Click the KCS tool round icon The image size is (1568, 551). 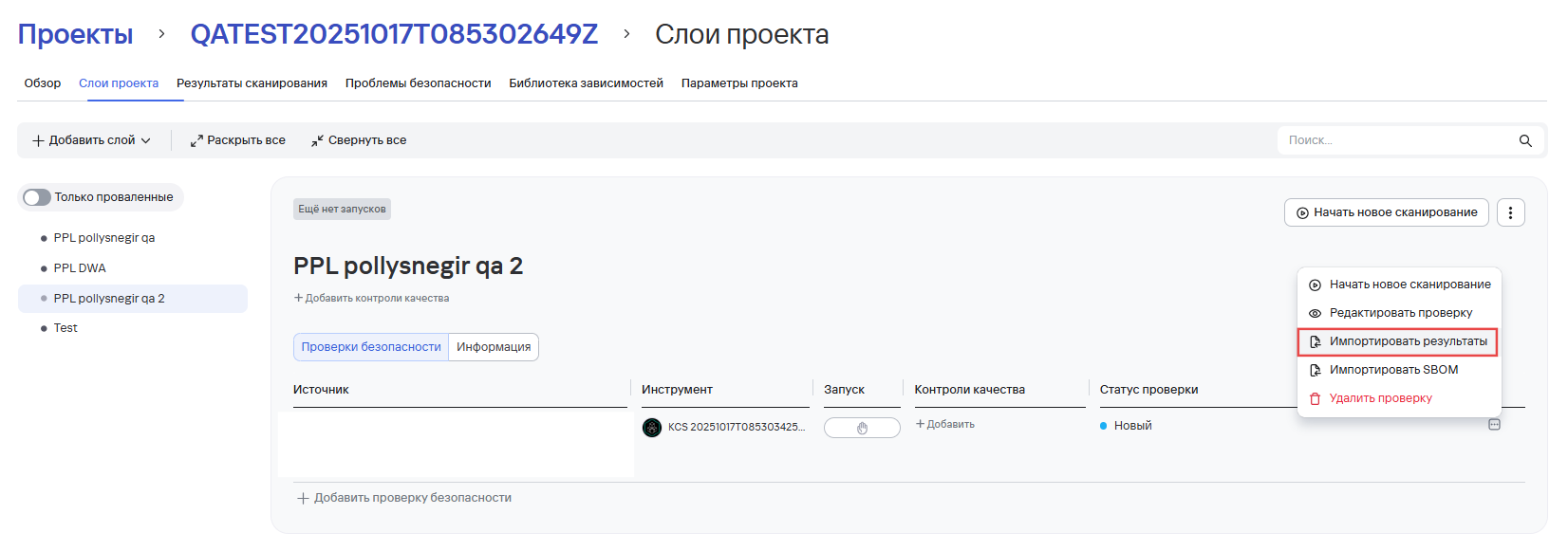652,427
